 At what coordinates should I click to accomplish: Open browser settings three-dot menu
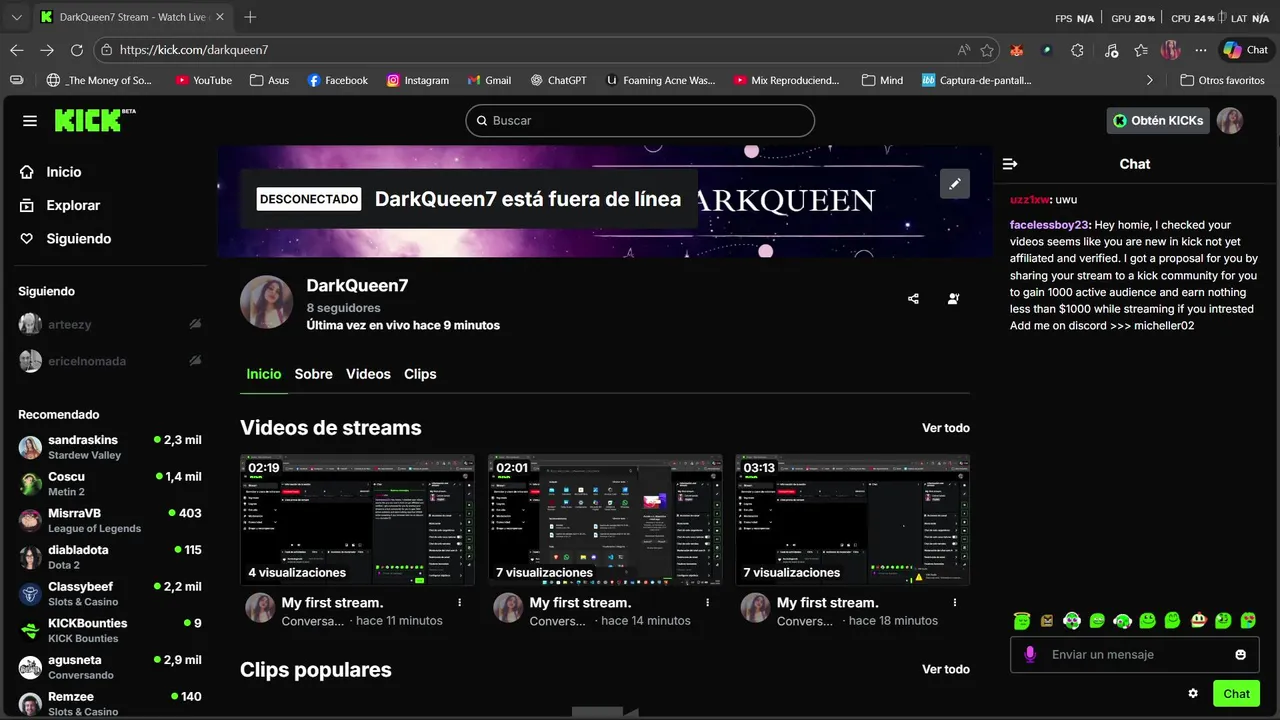[1201, 50]
